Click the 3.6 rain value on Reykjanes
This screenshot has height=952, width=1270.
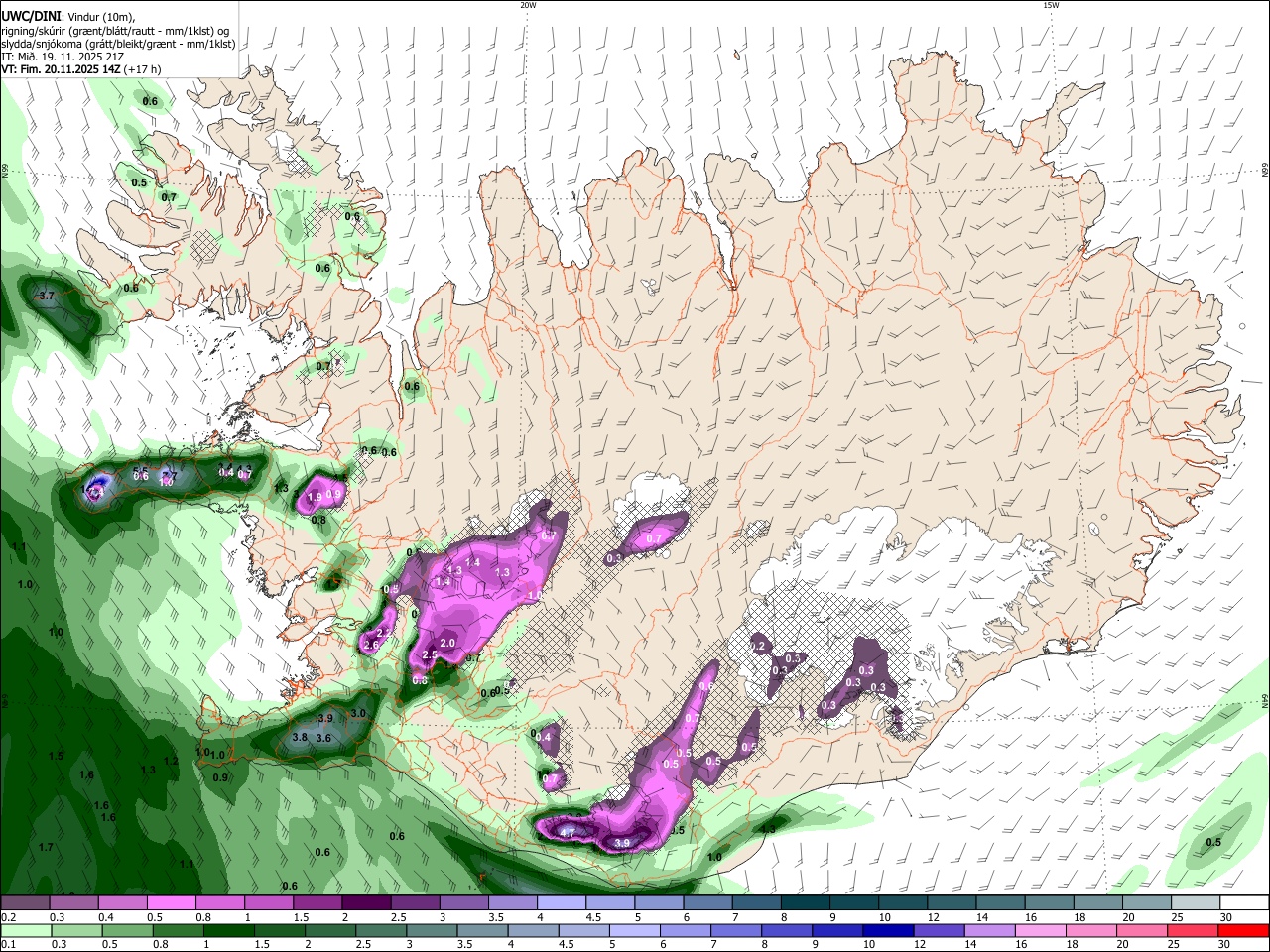pyautogui.click(x=323, y=738)
